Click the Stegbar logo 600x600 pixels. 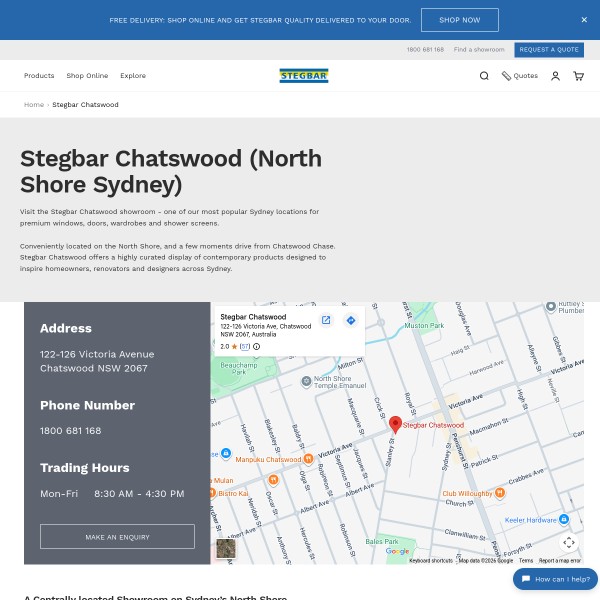pyautogui.click(x=303, y=76)
